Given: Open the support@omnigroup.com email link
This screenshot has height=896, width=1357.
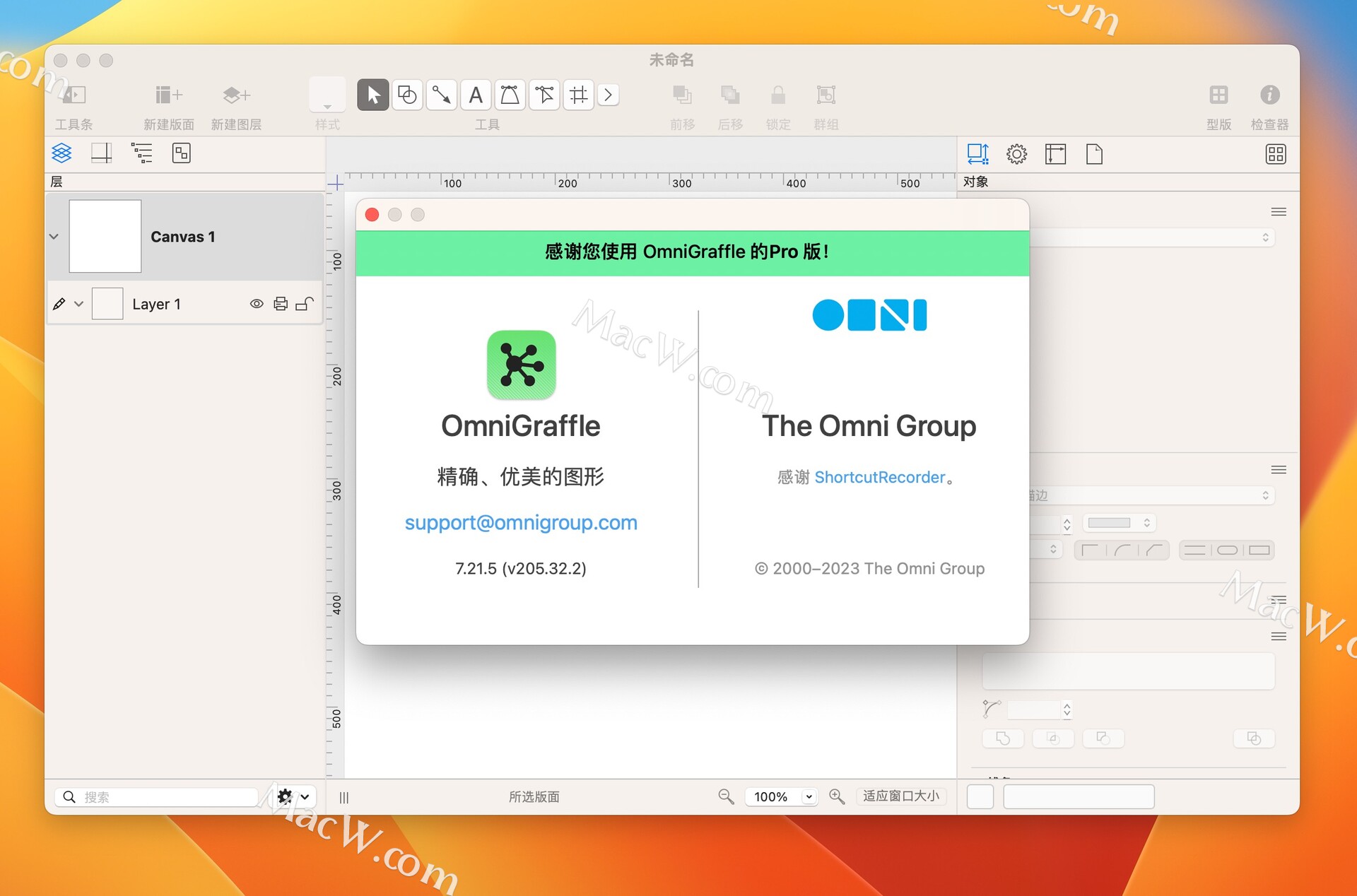Looking at the screenshot, I should (521, 523).
